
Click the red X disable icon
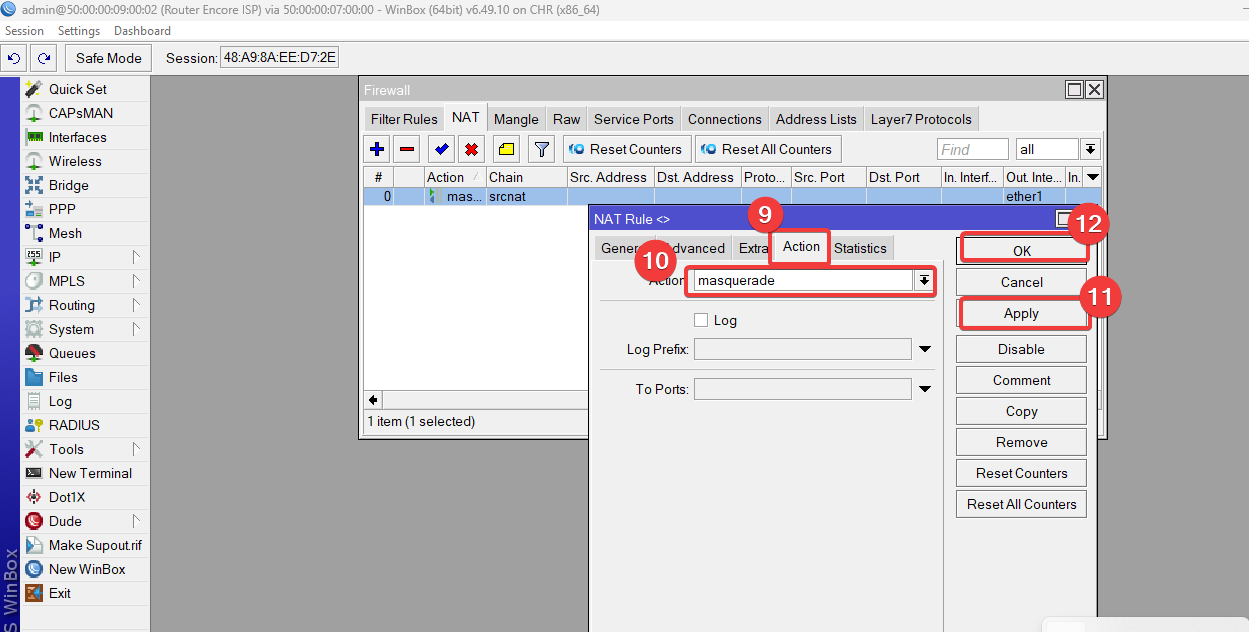tap(471, 150)
